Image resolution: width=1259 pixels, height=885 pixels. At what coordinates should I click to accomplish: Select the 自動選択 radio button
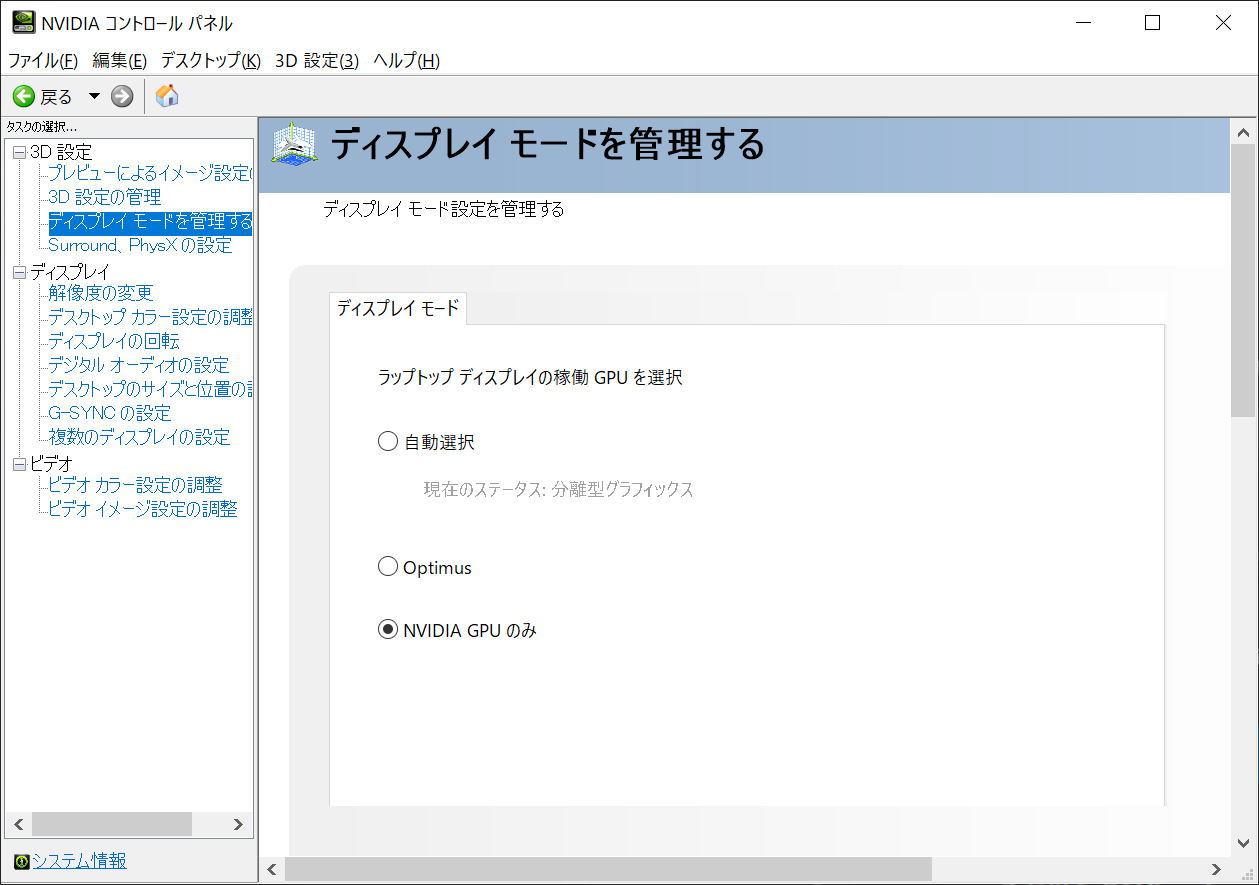click(388, 441)
